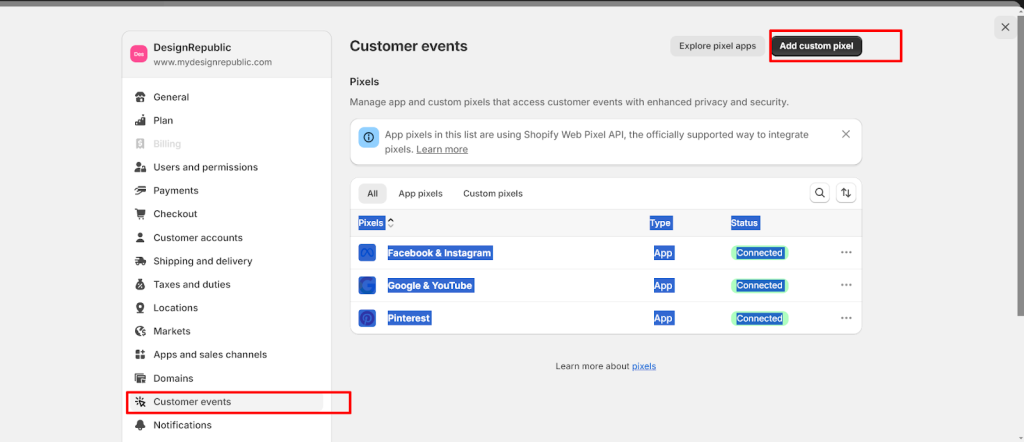The image size is (1024, 442).
Task: Open more options for Pinterest pixel
Action: 846,318
